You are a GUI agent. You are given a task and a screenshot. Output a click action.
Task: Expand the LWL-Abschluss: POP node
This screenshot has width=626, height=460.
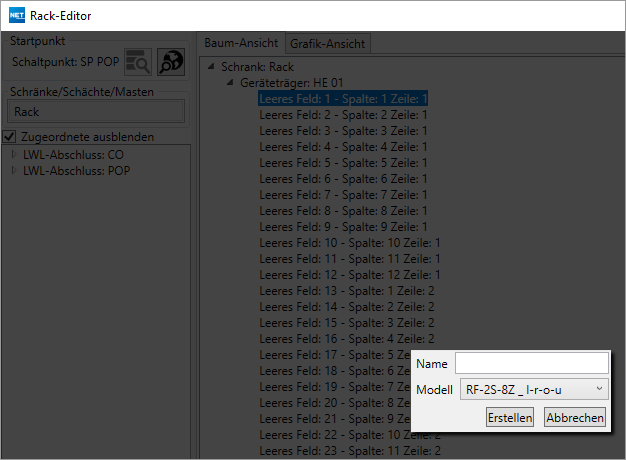point(14,171)
